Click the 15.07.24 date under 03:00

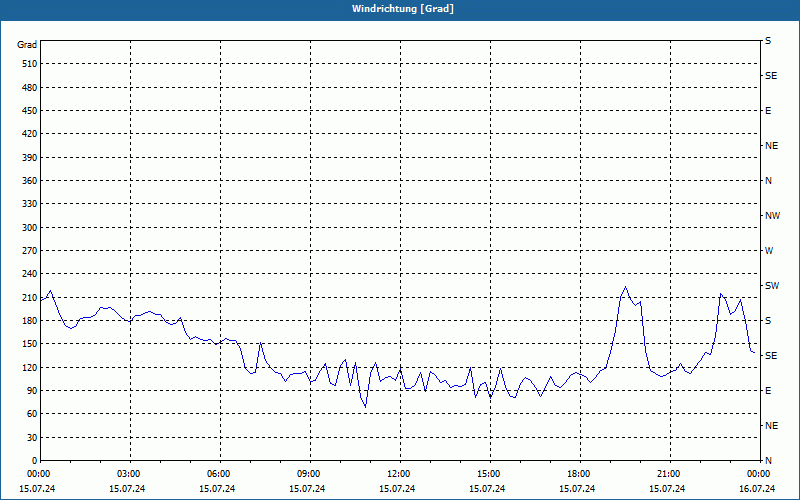coord(127,489)
